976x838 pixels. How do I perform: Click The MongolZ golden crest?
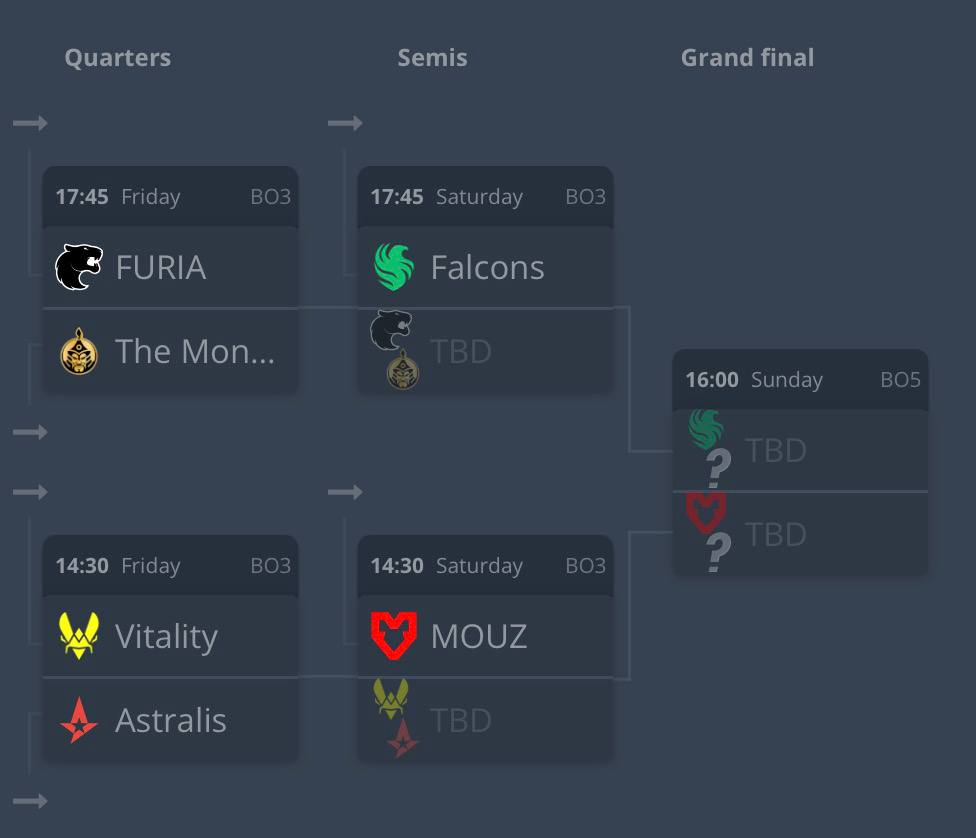point(78,351)
